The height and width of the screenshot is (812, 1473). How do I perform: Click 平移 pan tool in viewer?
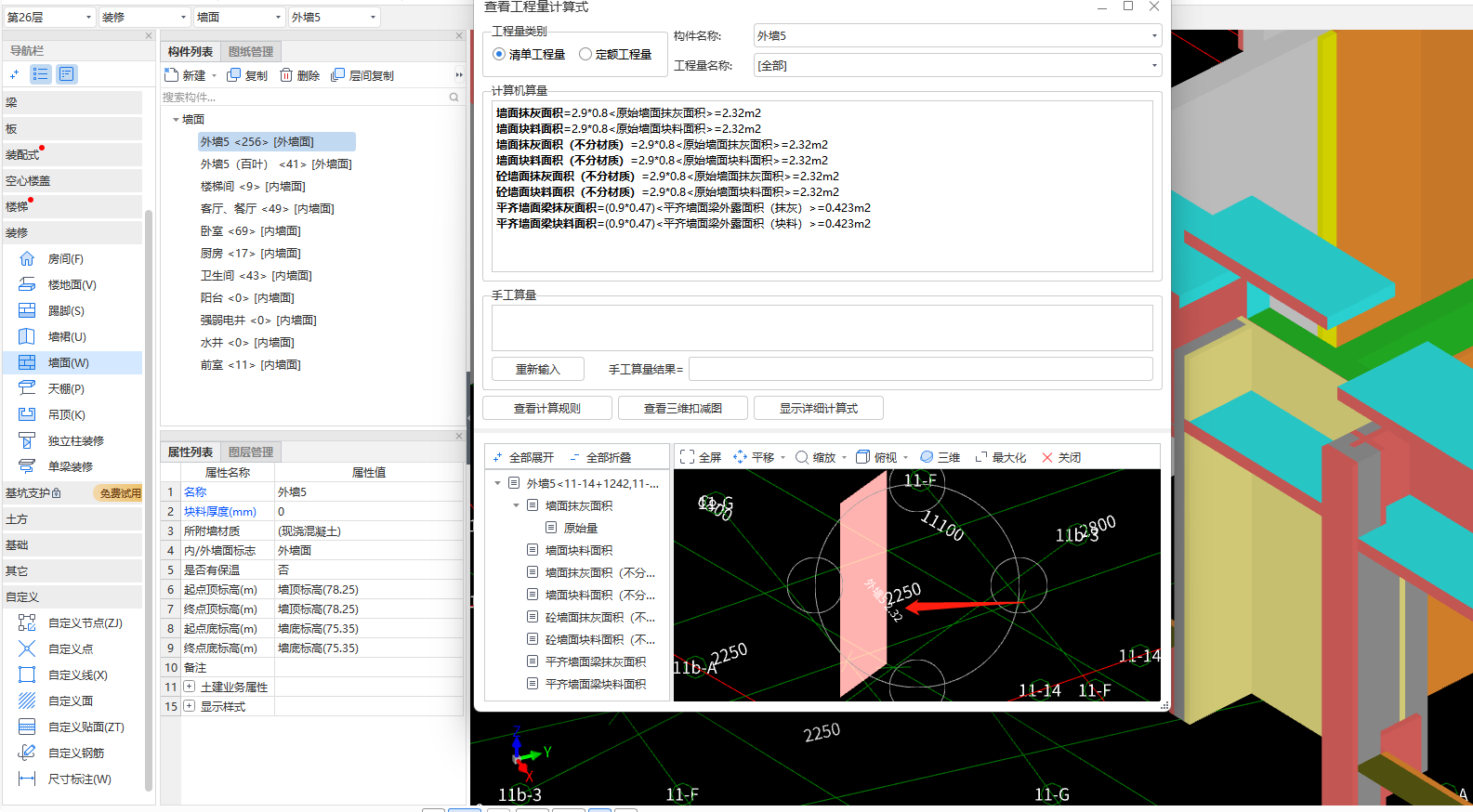(x=740, y=457)
